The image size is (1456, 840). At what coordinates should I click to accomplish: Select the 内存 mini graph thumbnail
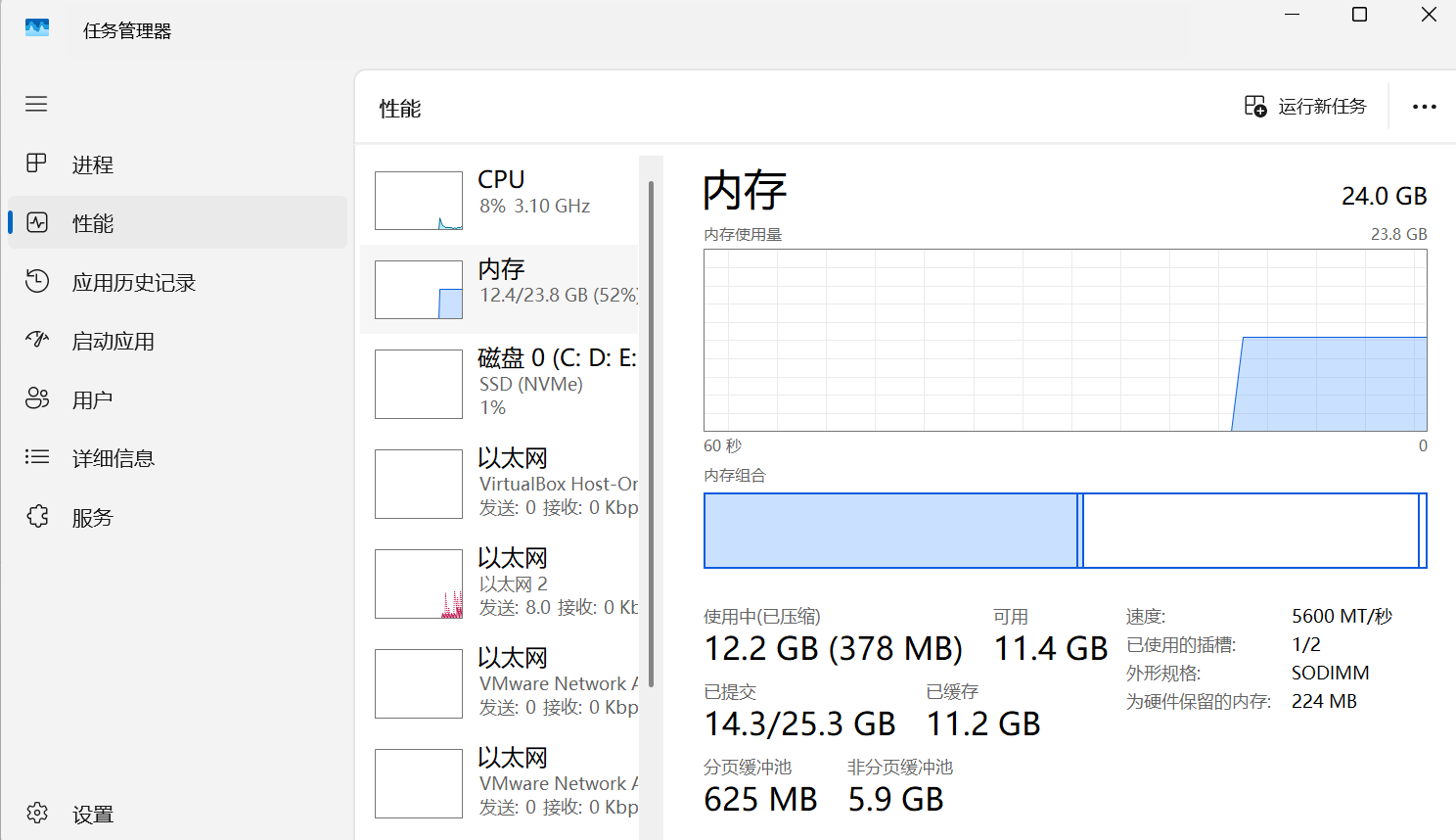[419, 290]
